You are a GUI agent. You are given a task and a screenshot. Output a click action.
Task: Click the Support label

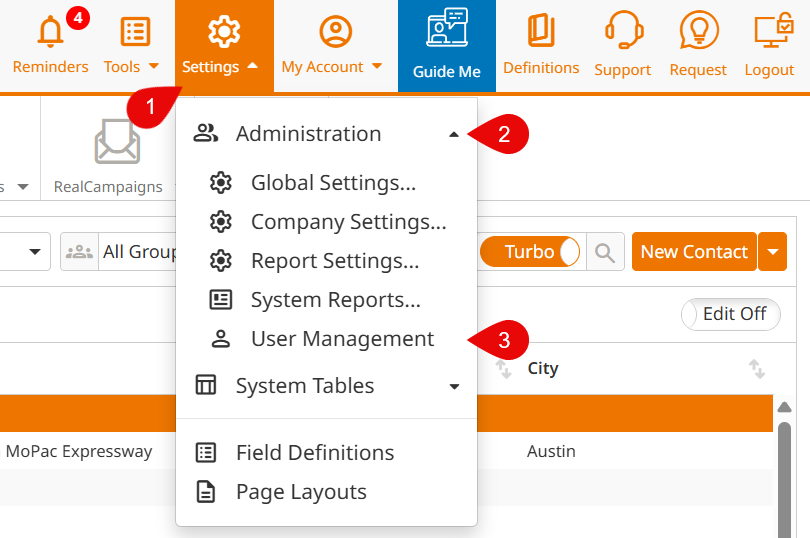pyautogui.click(x=622, y=70)
